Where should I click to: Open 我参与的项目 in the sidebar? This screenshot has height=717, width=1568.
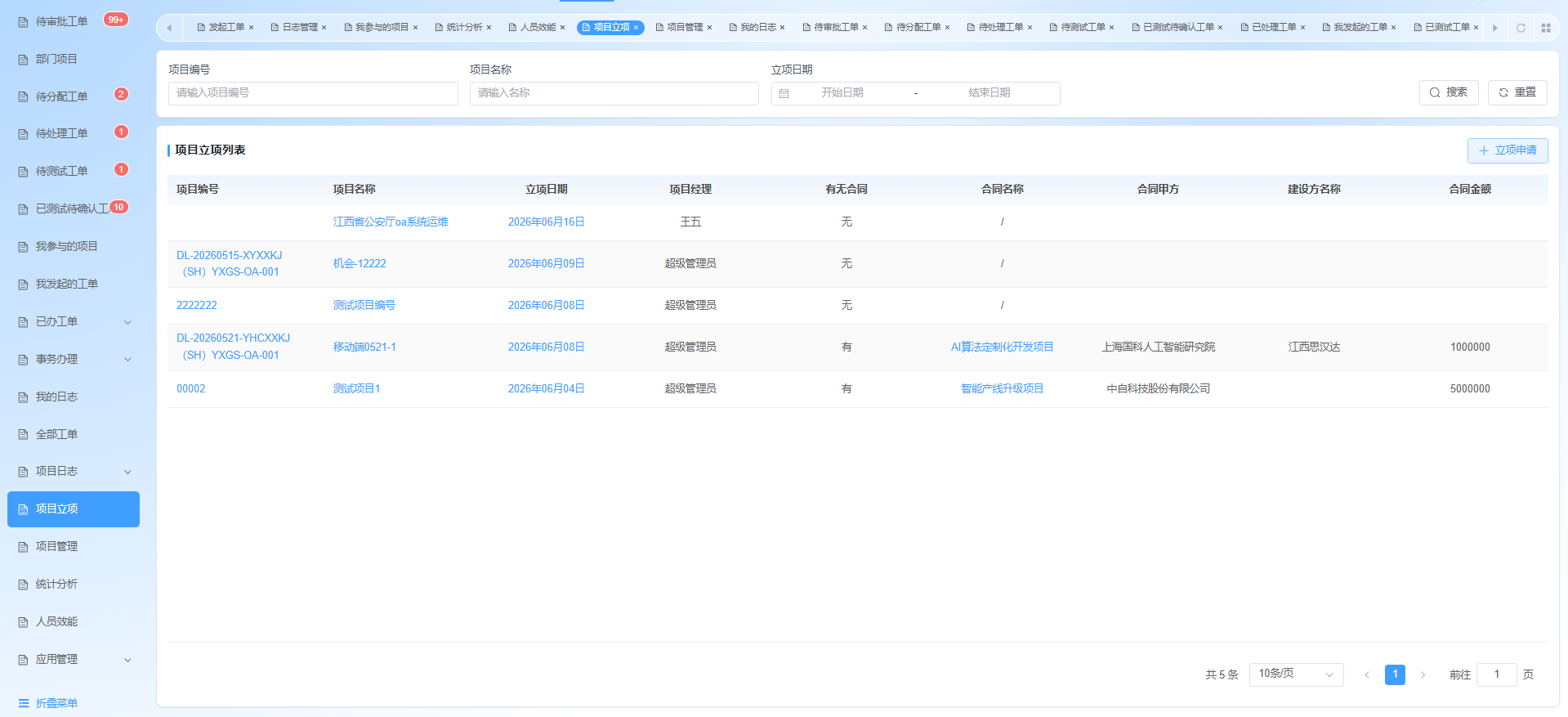74,247
